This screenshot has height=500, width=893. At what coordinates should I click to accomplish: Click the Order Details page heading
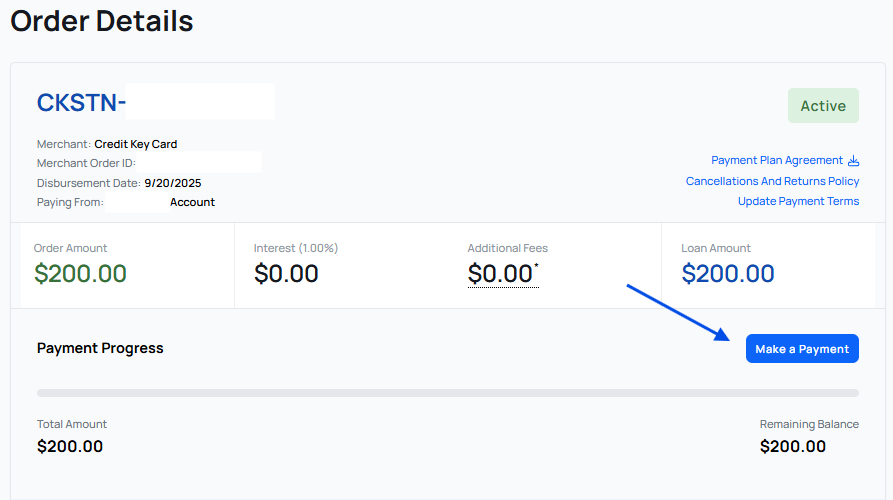click(102, 21)
